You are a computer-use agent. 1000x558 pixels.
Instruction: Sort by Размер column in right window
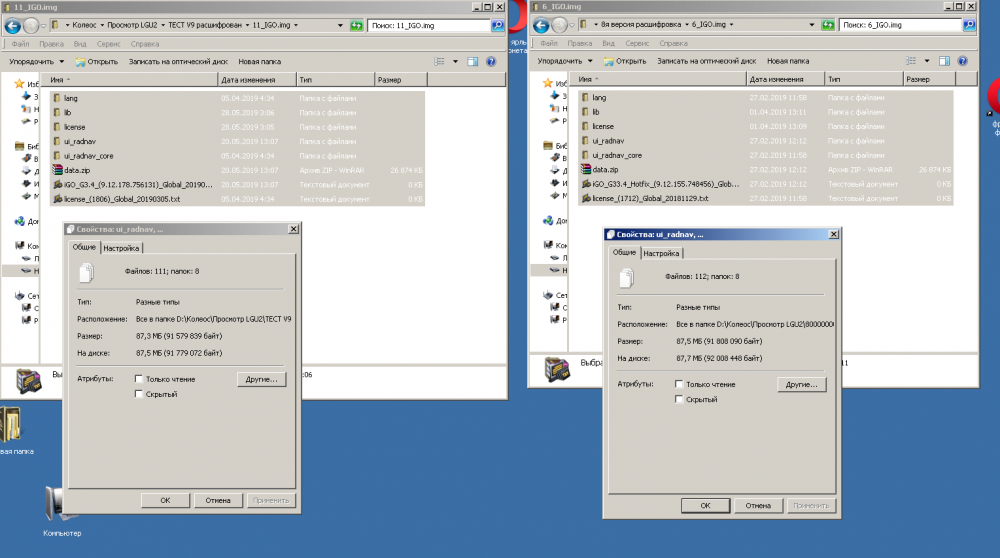pyautogui.click(x=929, y=79)
